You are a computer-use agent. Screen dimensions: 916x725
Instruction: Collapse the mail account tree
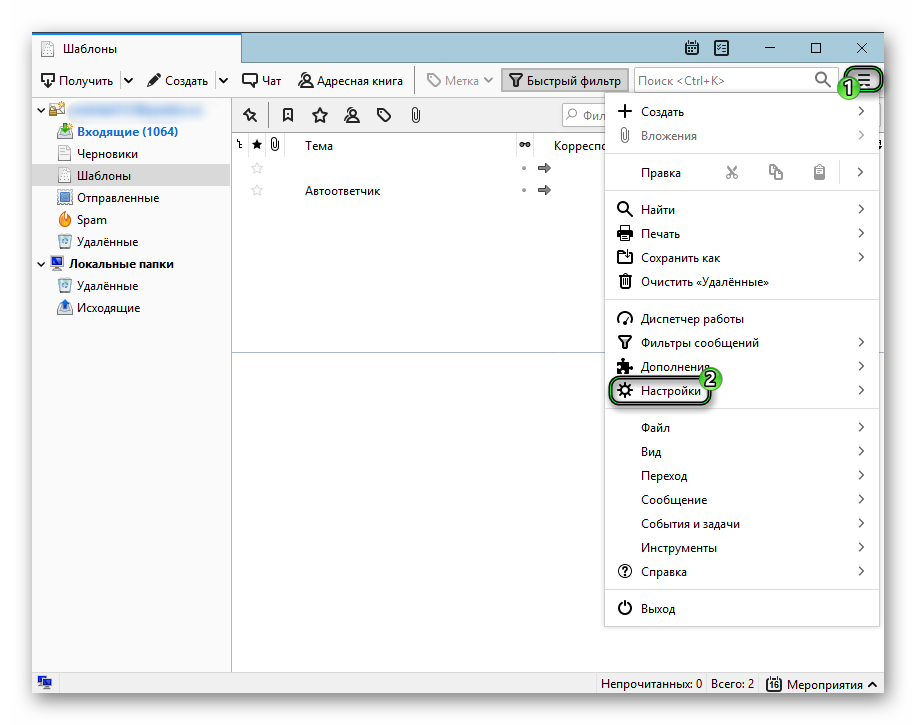coord(41,110)
